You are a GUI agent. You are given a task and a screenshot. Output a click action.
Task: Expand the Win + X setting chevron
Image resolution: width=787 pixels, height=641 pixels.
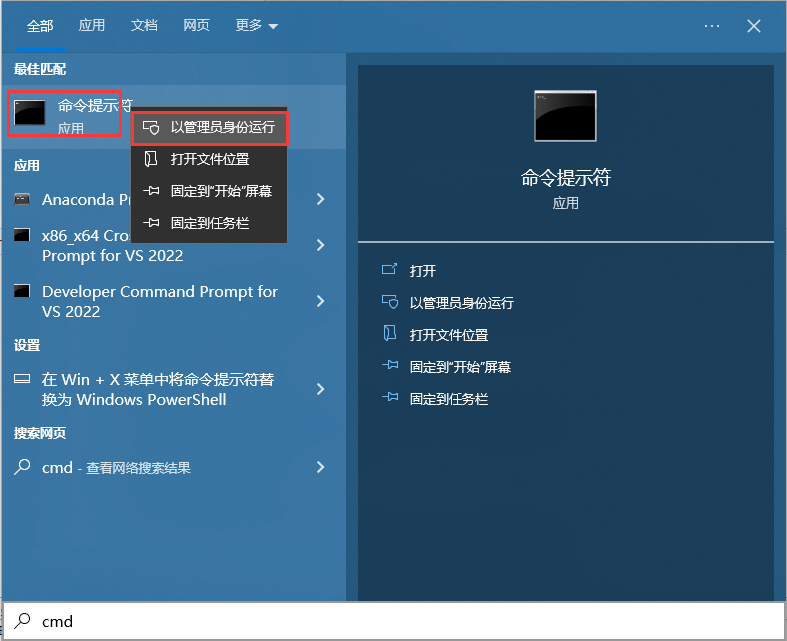[x=320, y=389]
